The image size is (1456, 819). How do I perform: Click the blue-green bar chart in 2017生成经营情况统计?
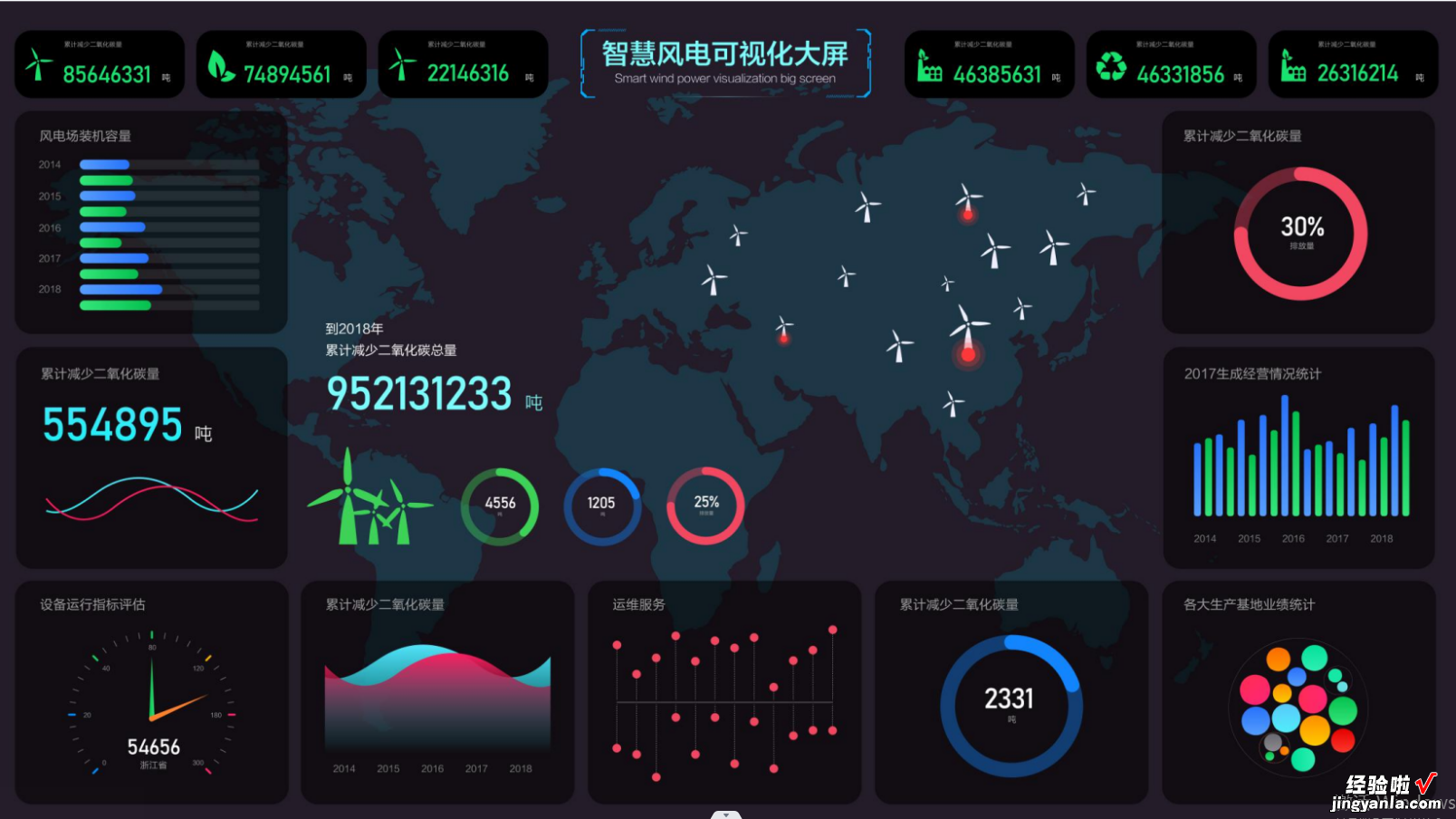pyautogui.click(x=1301, y=457)
